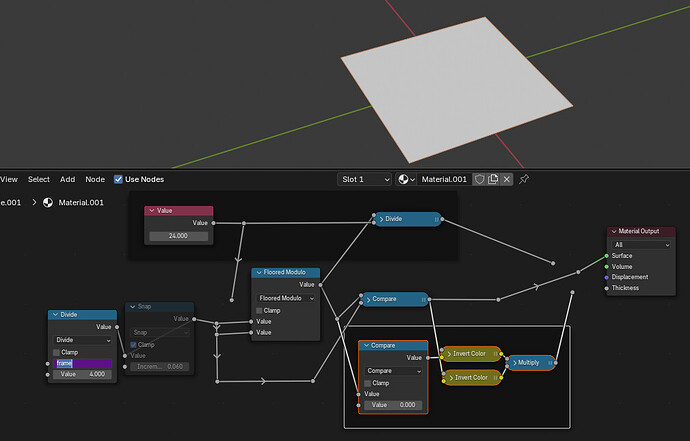The width and height of the screenshot is (690, 441).
Task: Click the Material.001 name field
Action: 444,179
